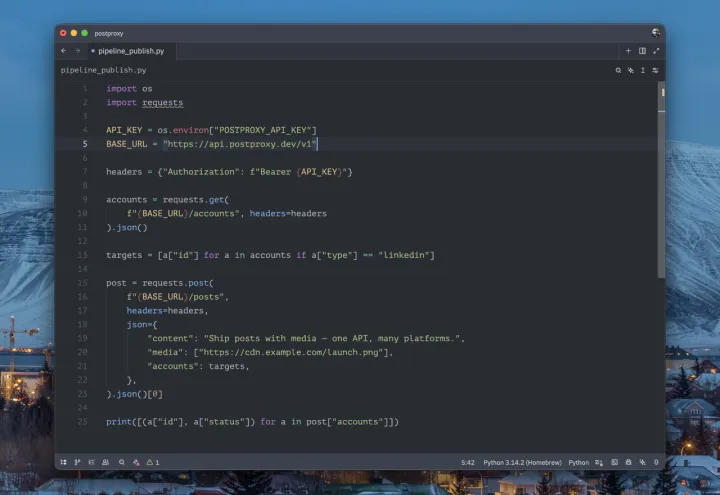720x495 pixels.
Task: Click the "linkedin" string
Action: [404, 255]
